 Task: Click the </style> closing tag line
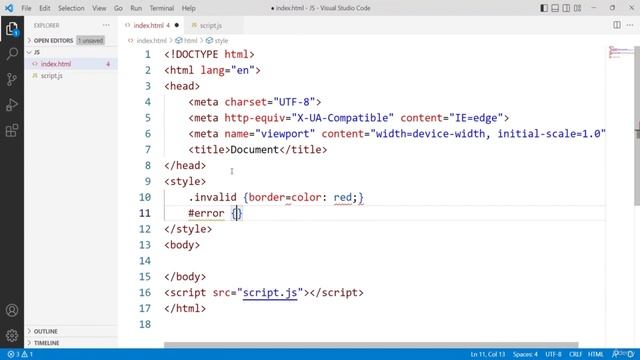pos(188,229)
